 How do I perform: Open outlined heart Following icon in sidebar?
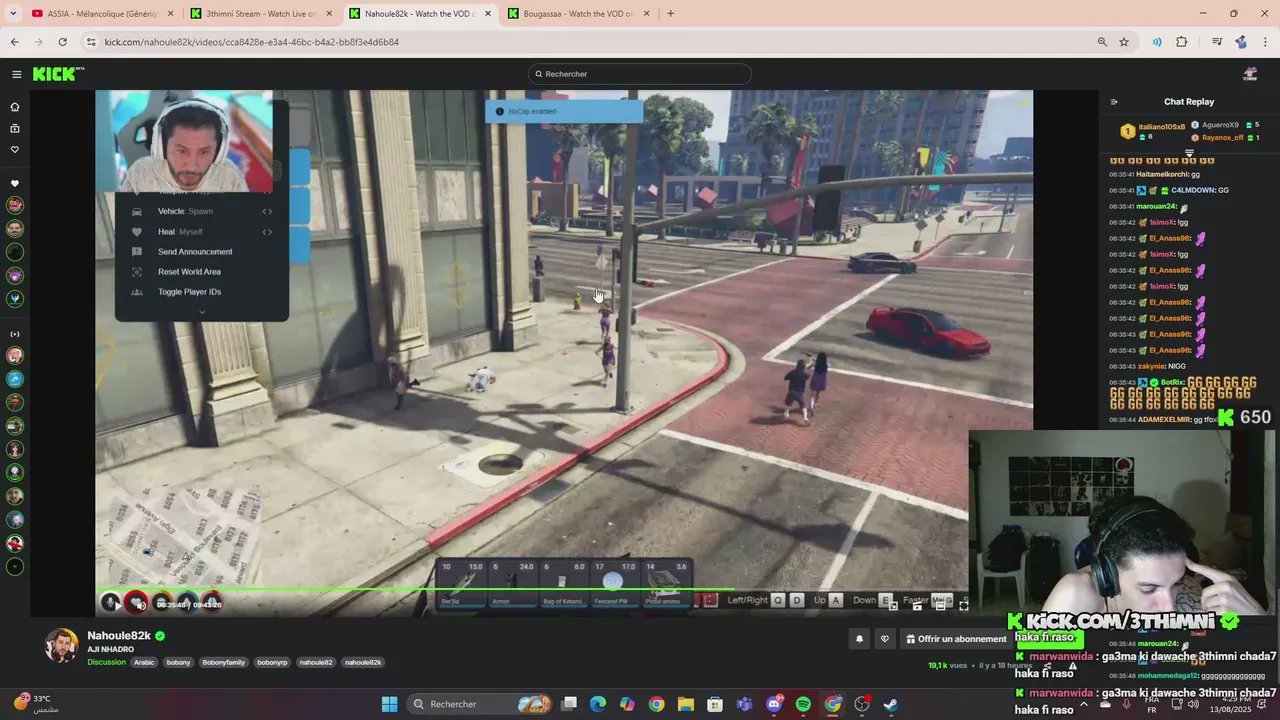click(15, 150)
